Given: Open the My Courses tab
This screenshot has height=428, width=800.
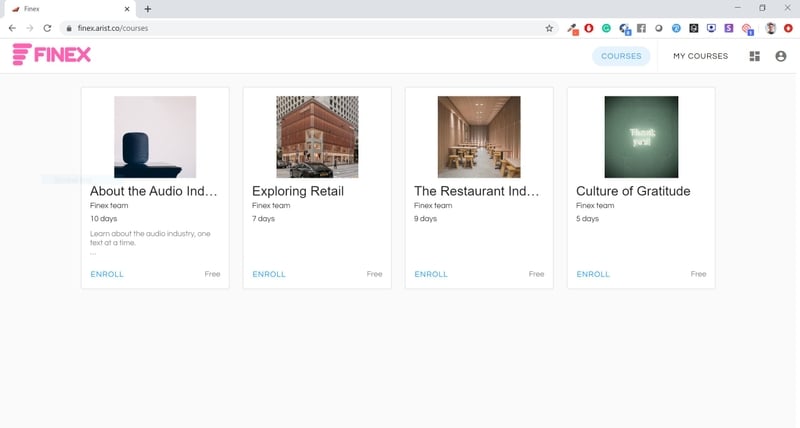Looking at the screenshot, I should tap(700, 56).
